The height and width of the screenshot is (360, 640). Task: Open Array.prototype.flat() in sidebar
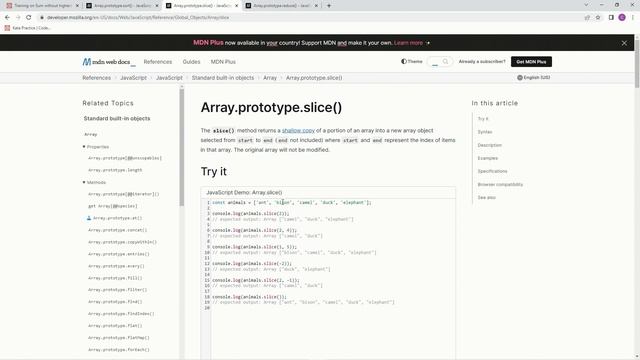click(x=115, y=326)
